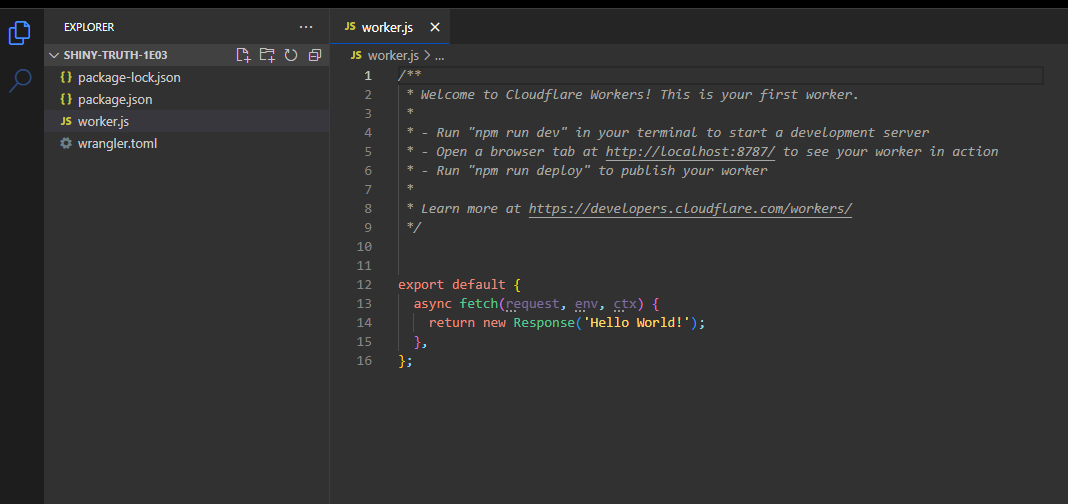Image resolution: width=1068 pixels, height=504 pixels.
Task: Create a New Folder in SHINY-TRUTH-1E03
Action: click(267, 55)
